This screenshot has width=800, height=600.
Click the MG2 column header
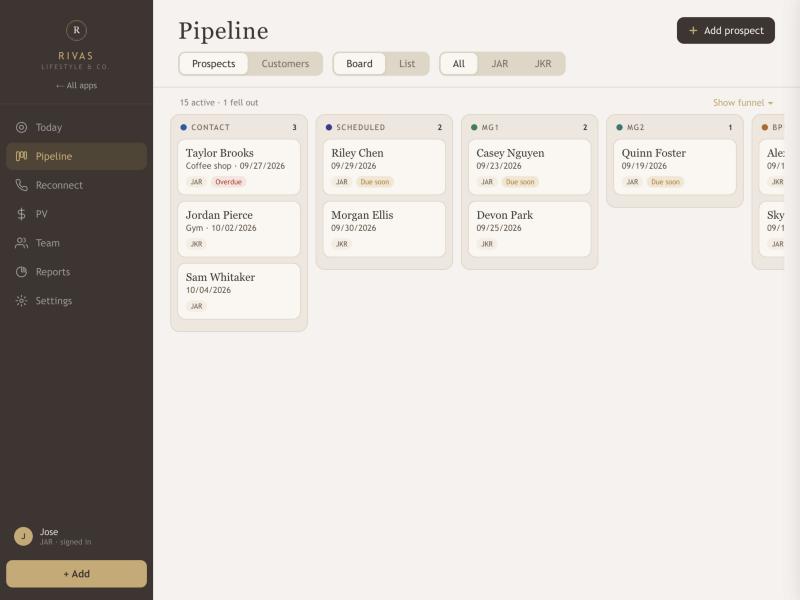pos(674,127)
